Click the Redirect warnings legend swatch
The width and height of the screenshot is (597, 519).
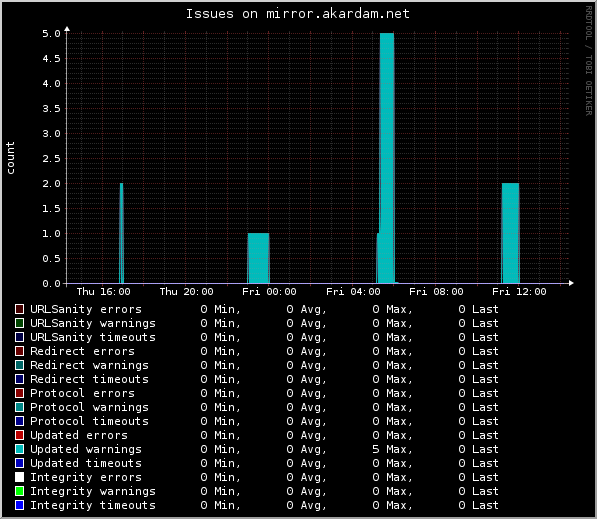[x=19, y=365]
